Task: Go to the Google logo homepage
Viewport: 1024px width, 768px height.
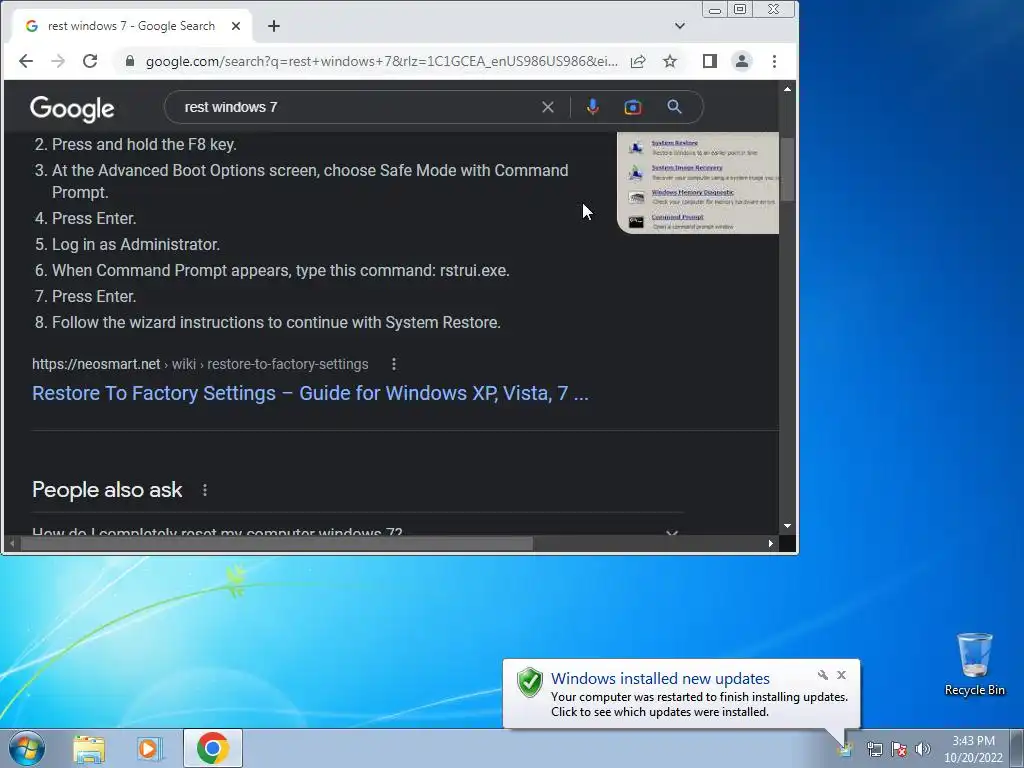Action: 72,108
